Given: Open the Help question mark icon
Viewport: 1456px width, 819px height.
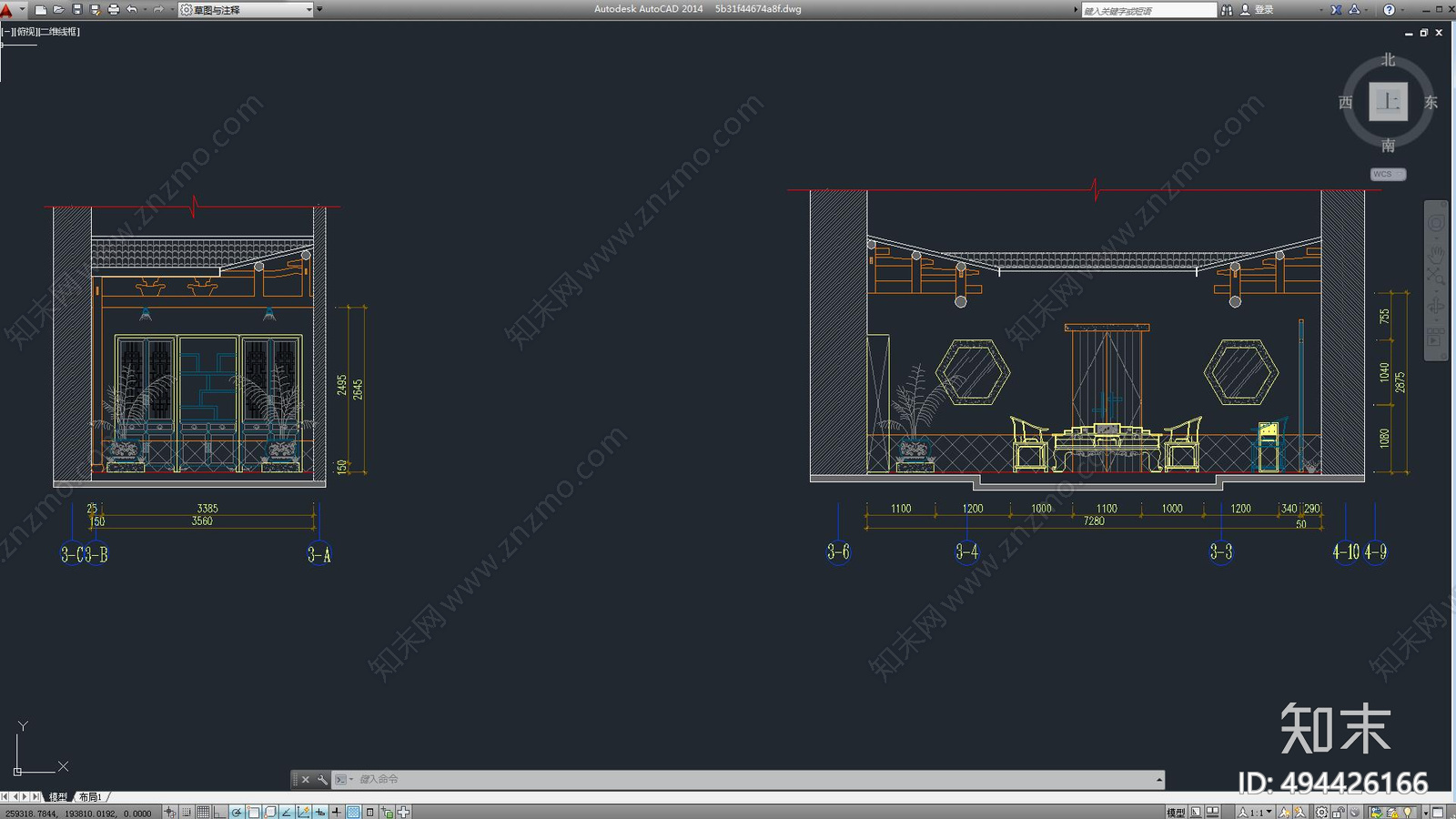Looking at the screenshot, I should click(x=1389, y=10).
